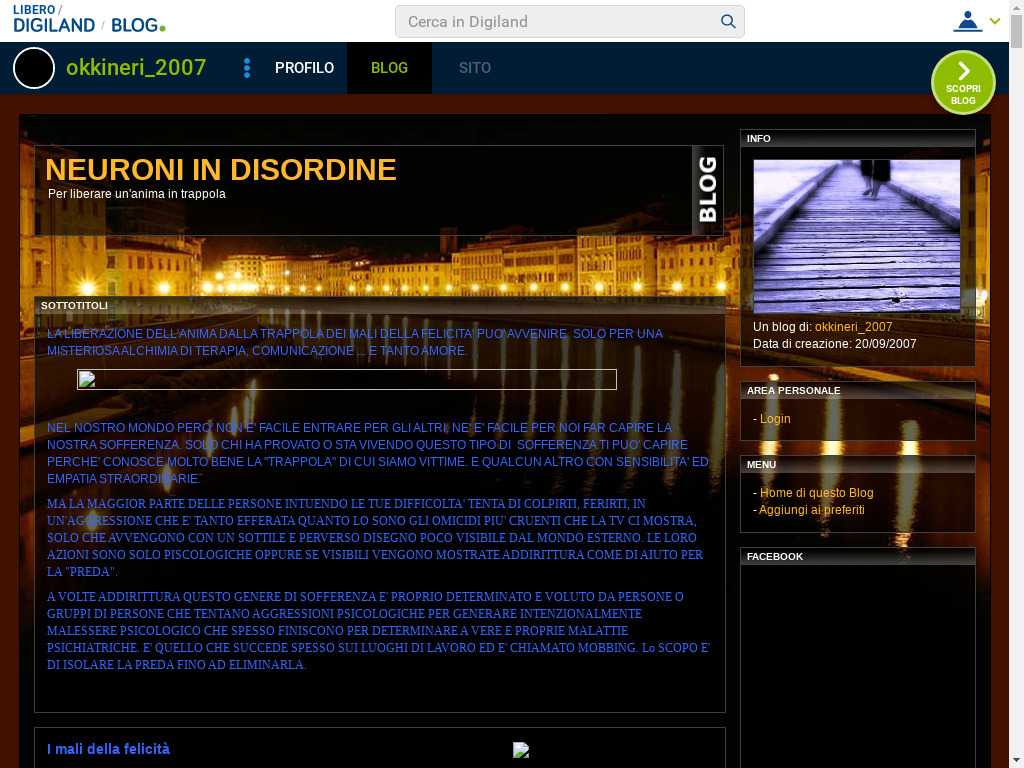The height and width of the screenshot is (768, 1024).
Task: Click the three-dot menu beside the username
Action: tap(247, 68)
